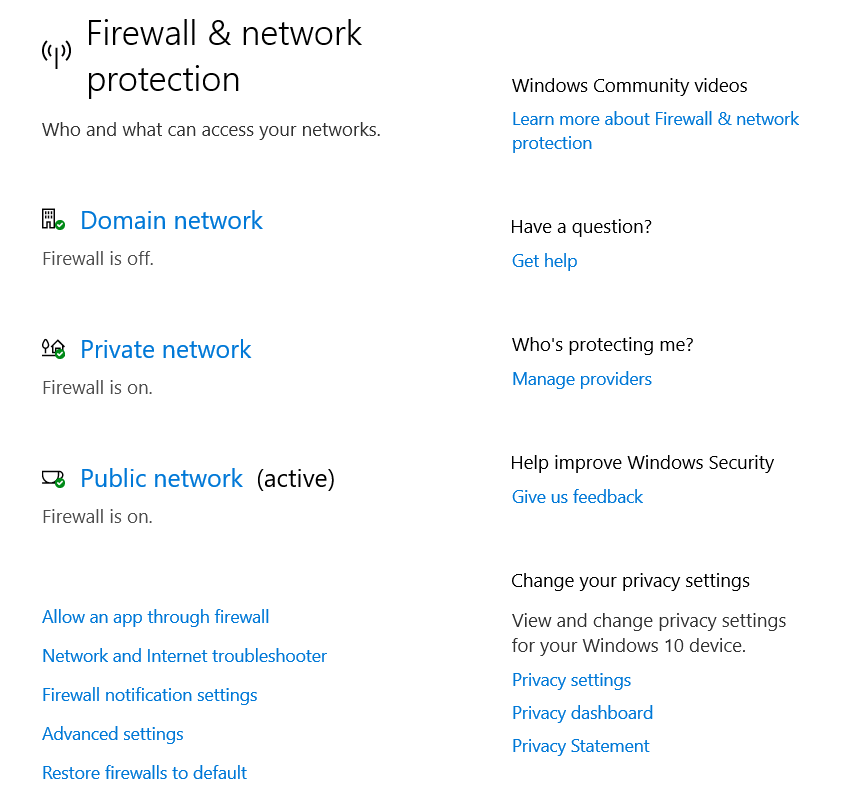854x800 pixels.
Task: Open Public network settings
Action: (161, 479)
